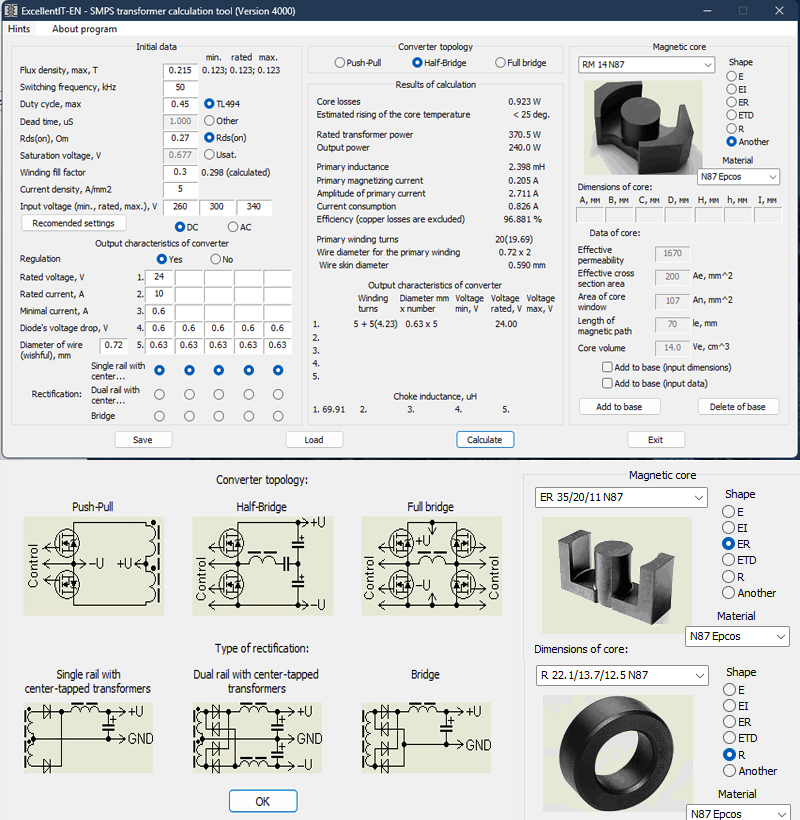Select AC input voltage option
Image resolution: width=800 pixels, height=820 pixels.
tap(233, 227)
